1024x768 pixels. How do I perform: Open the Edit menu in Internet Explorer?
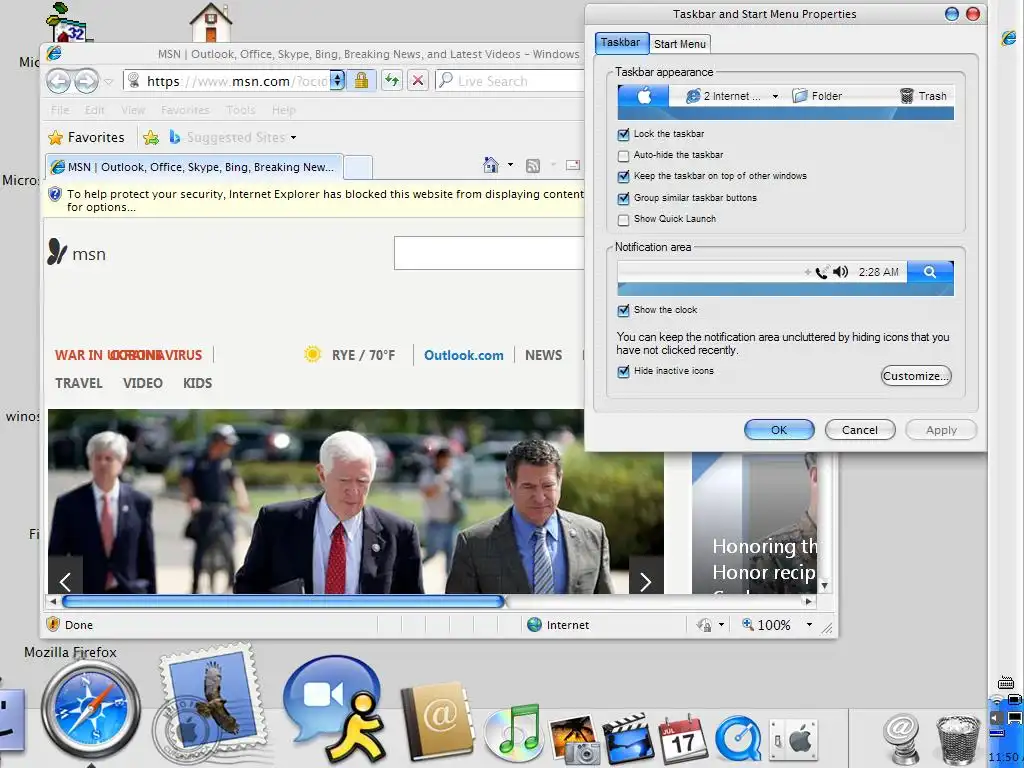point(95,110)
